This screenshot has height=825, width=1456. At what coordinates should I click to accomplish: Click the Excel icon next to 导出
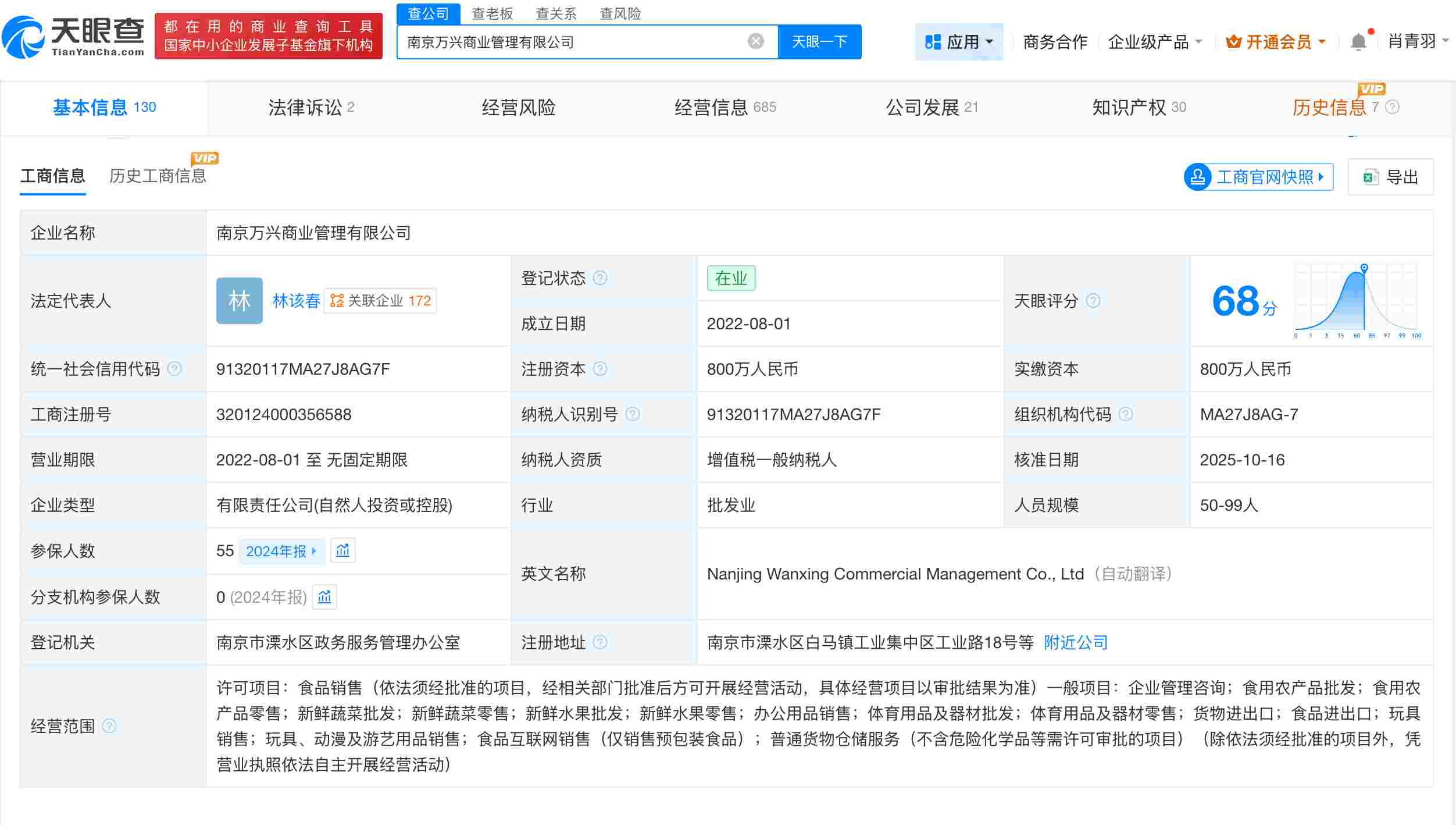pos(1371,177)
